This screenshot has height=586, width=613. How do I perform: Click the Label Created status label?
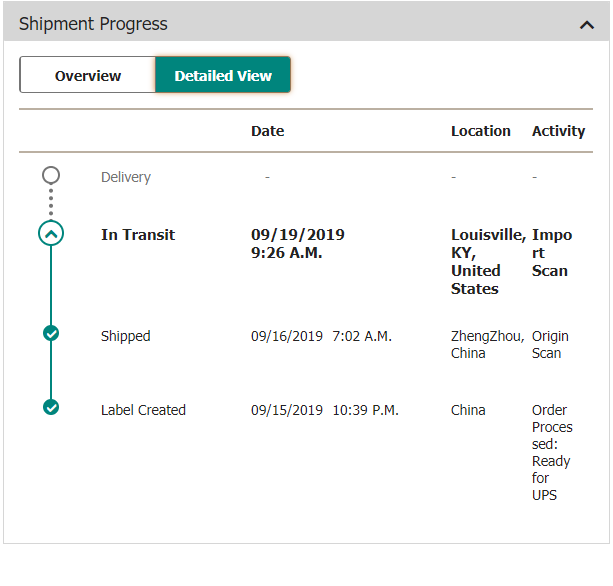click(x=143, y=410)
